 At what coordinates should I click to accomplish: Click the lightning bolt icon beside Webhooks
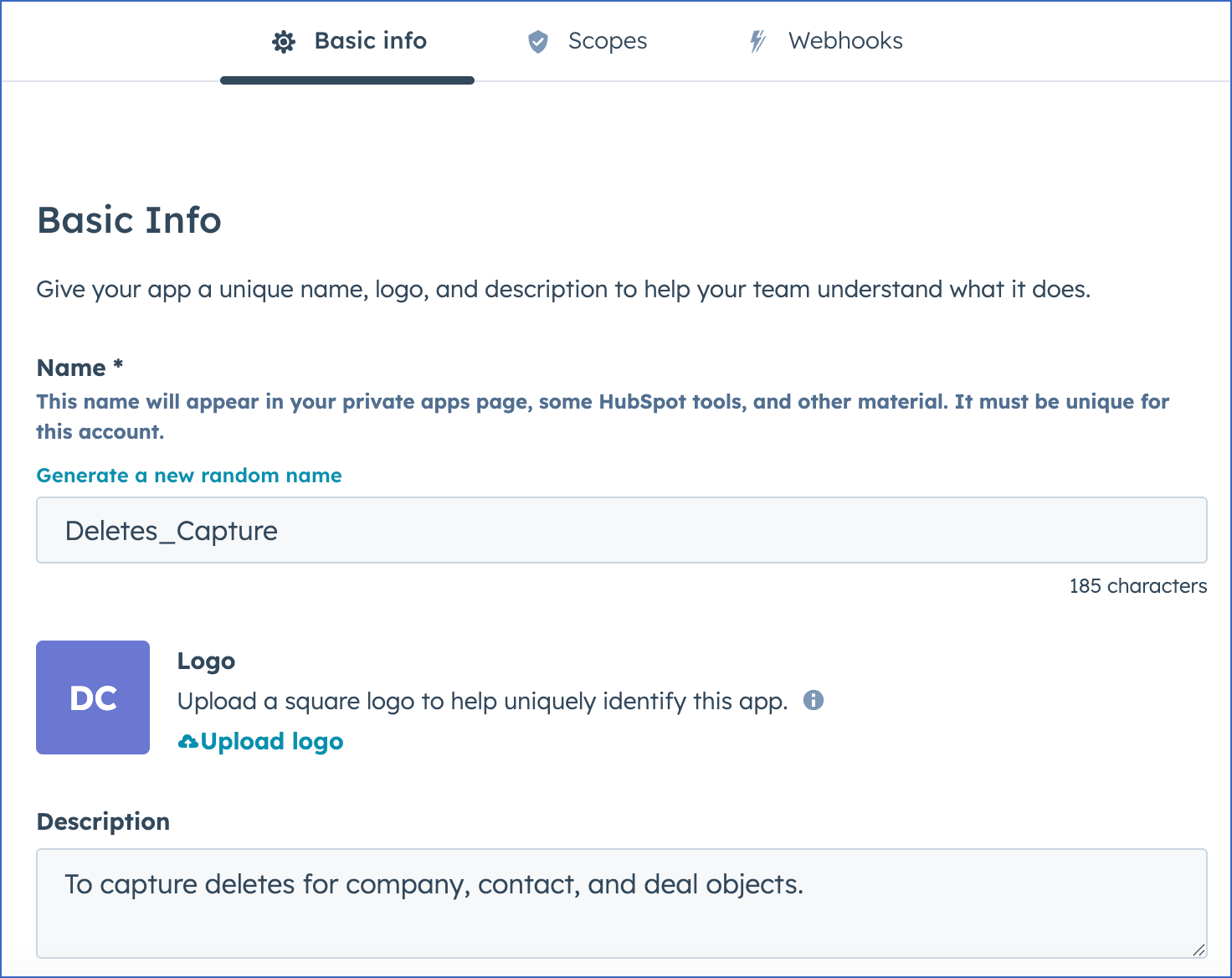click(x=757, y=42)
